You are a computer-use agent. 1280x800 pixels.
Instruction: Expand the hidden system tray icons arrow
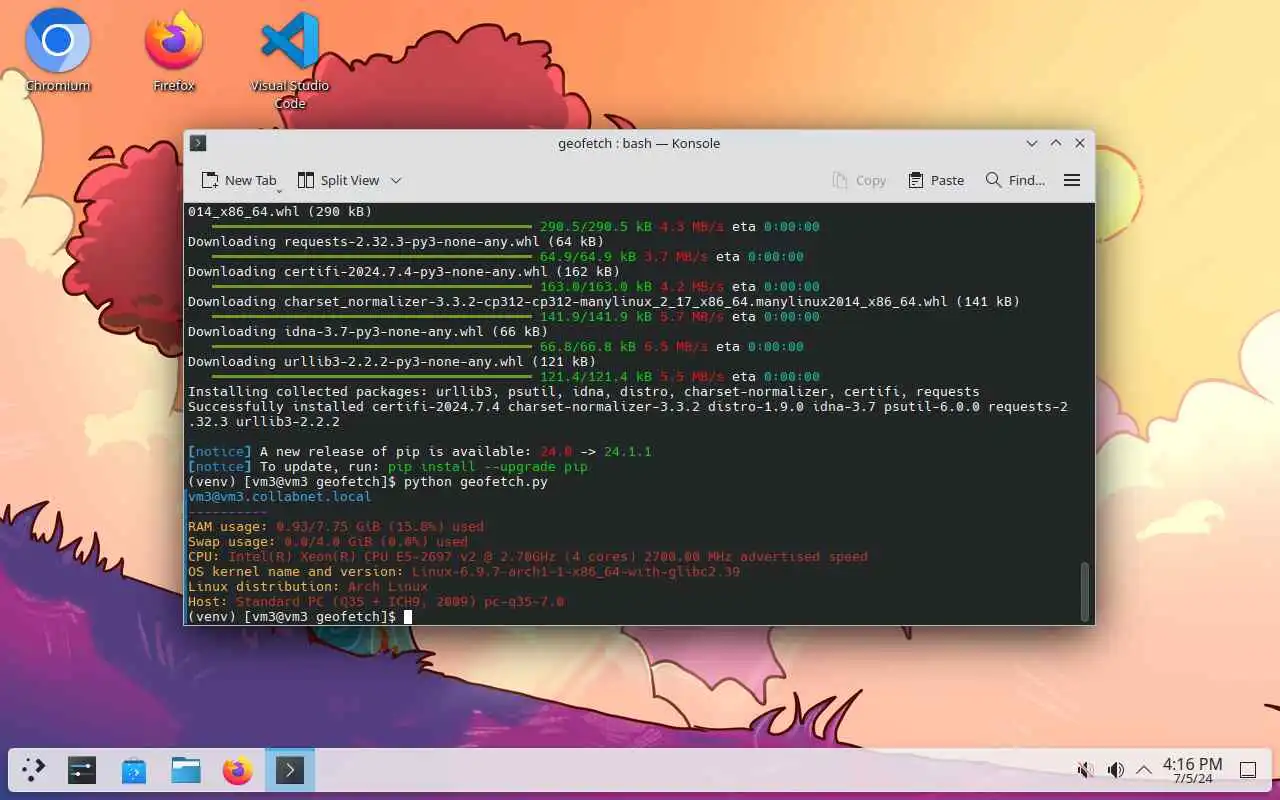pos(1144,770)
